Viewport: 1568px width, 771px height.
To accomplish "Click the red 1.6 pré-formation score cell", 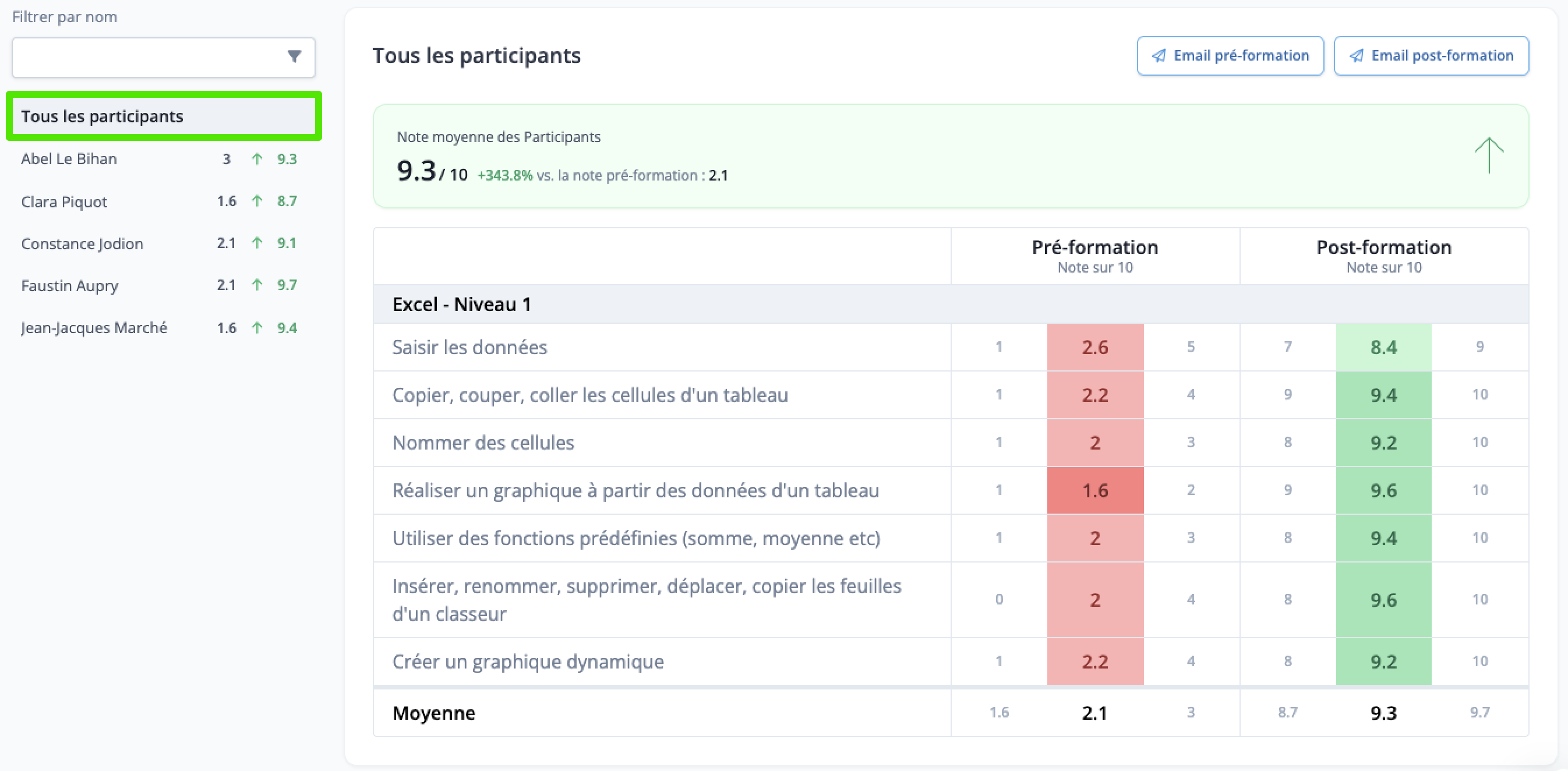I will pos(1095,490).
